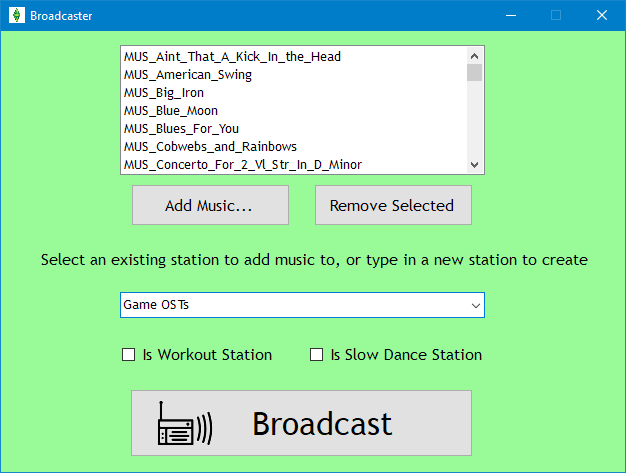Select MUS_Concerto_For_2_Vl_Str_In_D_Minor entry
This screenshot has width=626, height=473.
click(x=243, y=164)
